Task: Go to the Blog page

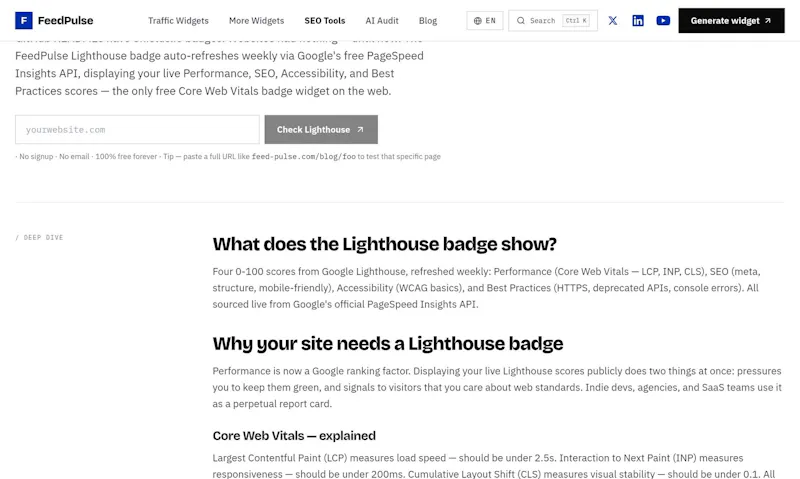Action: click(x=428, y=20)
